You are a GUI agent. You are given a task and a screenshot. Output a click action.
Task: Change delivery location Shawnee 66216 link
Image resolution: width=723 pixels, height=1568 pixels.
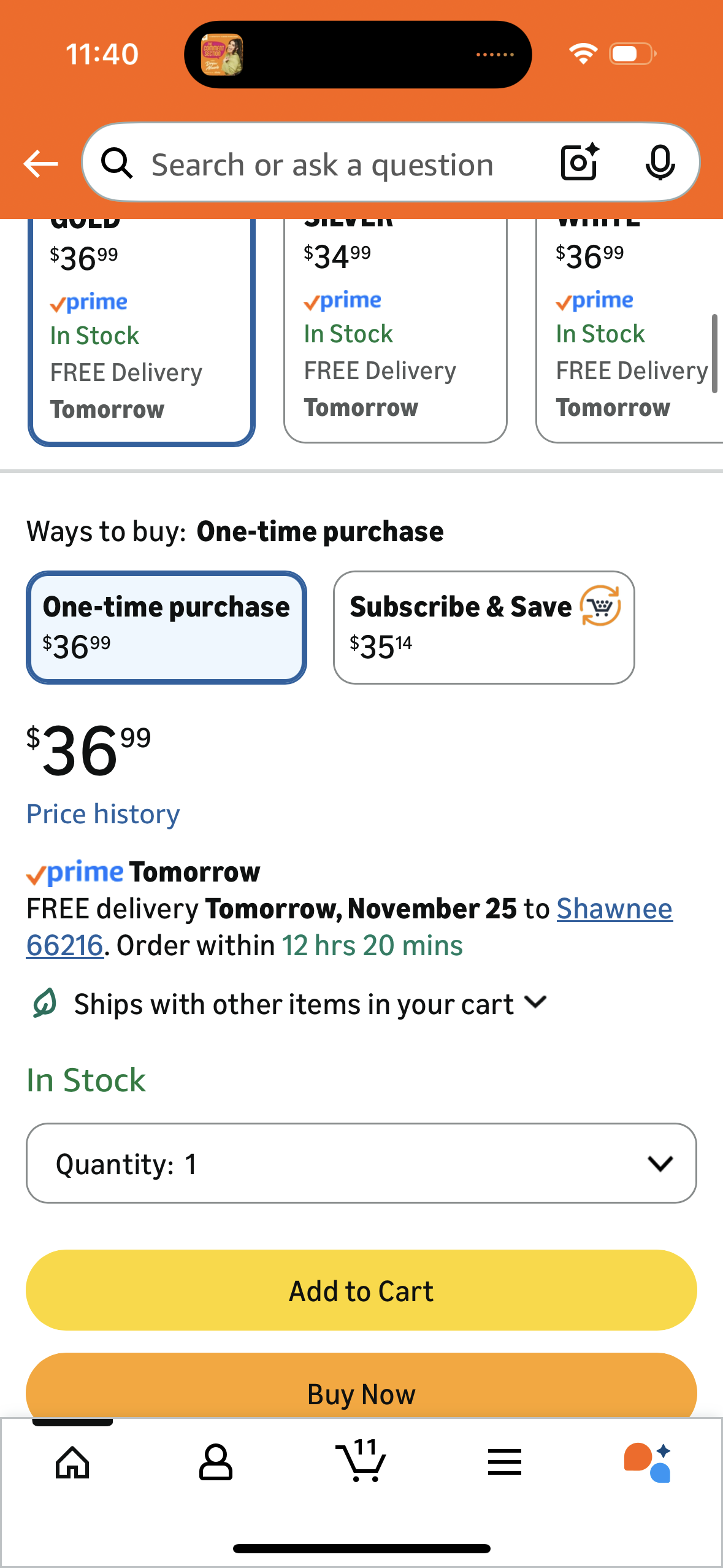(614, 909)
